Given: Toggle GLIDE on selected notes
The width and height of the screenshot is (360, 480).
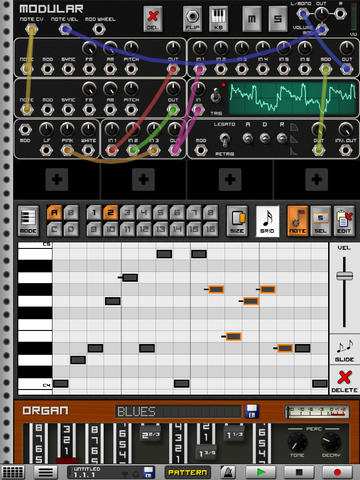Looking at the screenshot, I should pos(344,350).
